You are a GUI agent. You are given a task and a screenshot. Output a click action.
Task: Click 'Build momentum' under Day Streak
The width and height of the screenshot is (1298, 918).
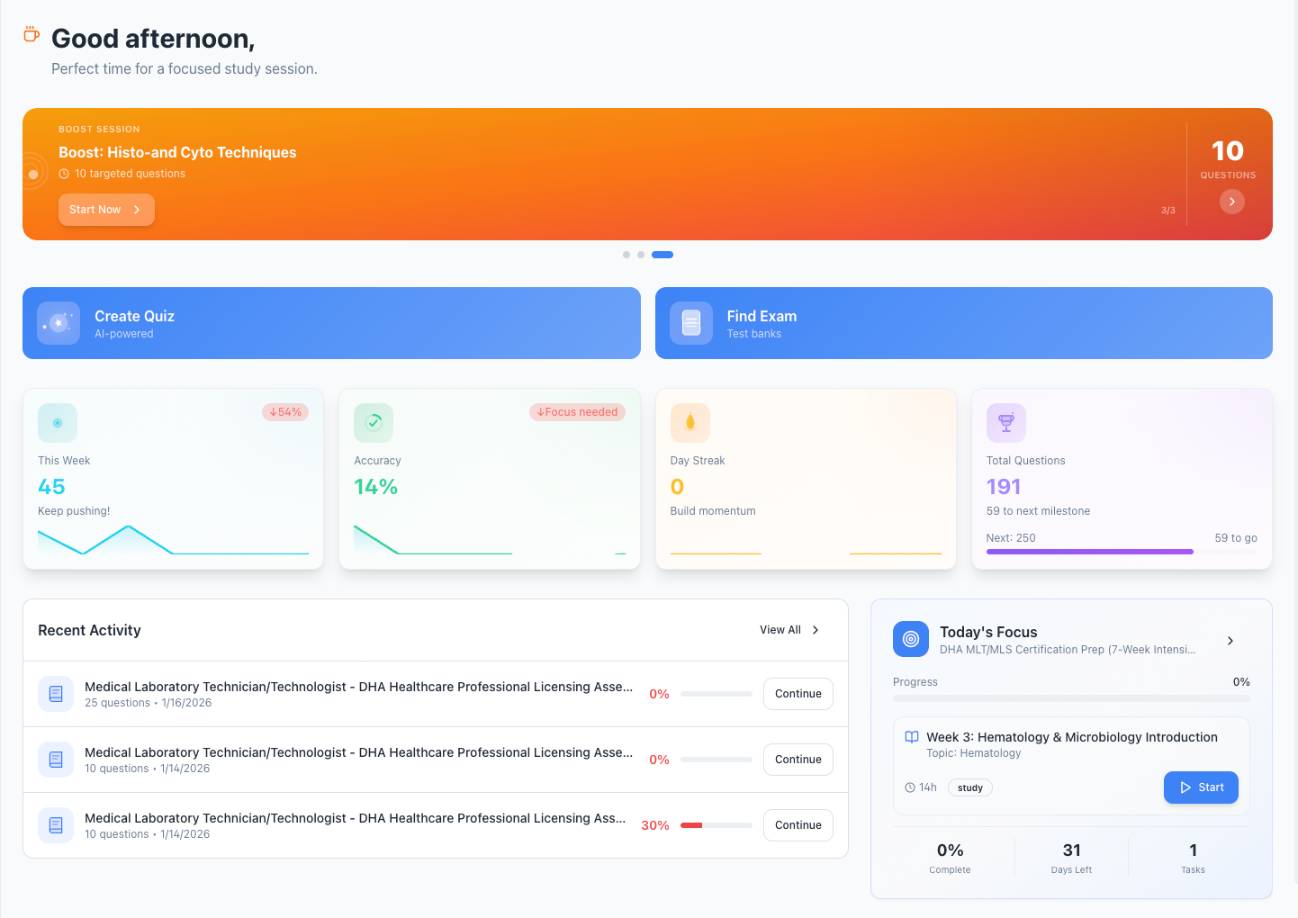click(713, 511)
